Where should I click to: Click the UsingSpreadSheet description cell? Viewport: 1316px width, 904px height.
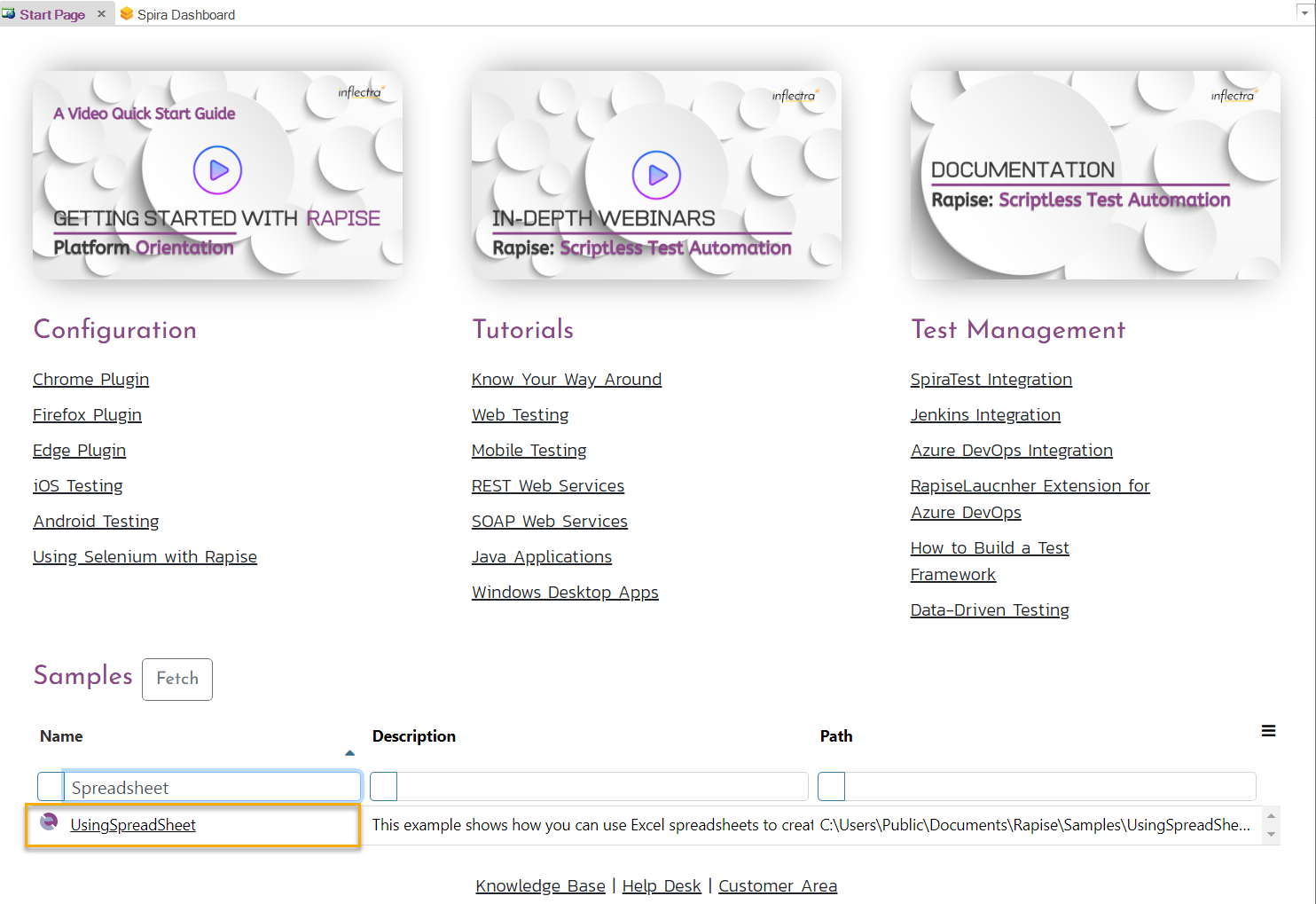click(592, 825)
